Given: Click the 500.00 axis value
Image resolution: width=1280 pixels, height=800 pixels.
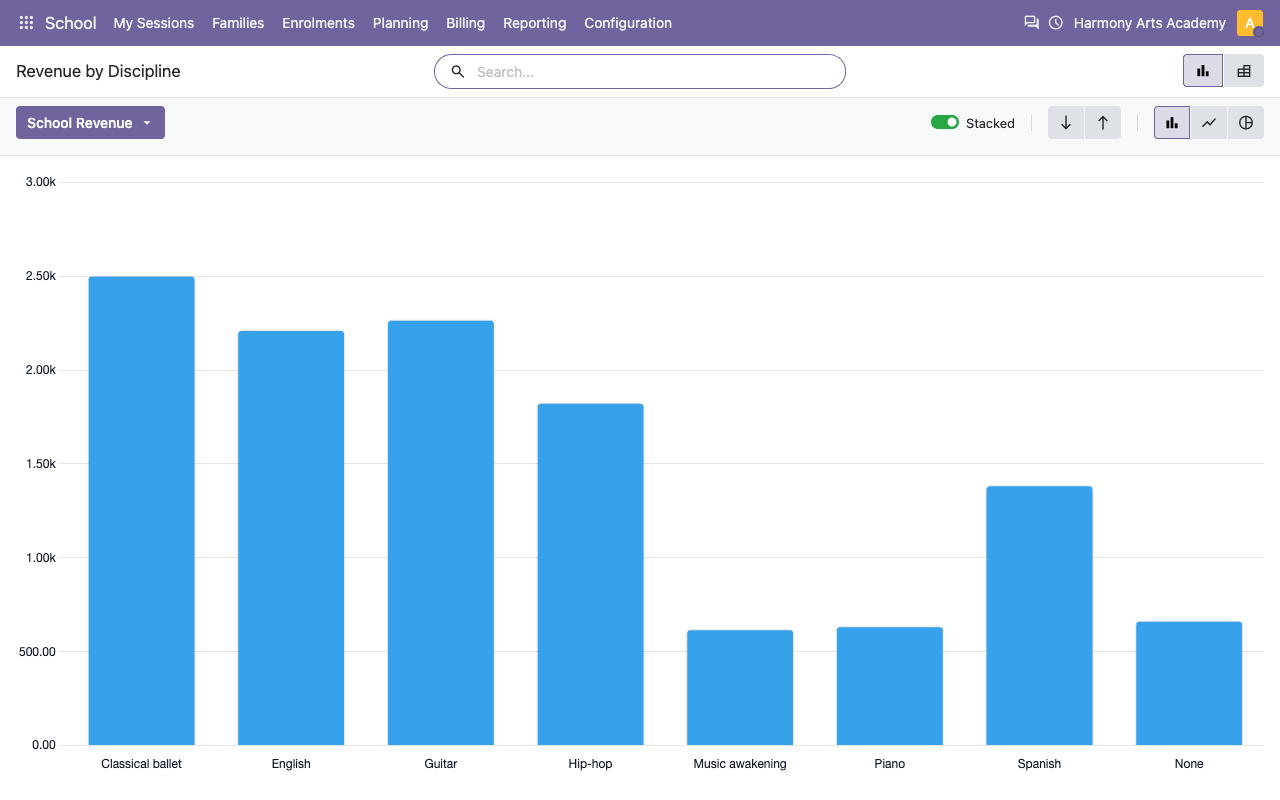Looking at the screenshot, I should coord(37,652).
